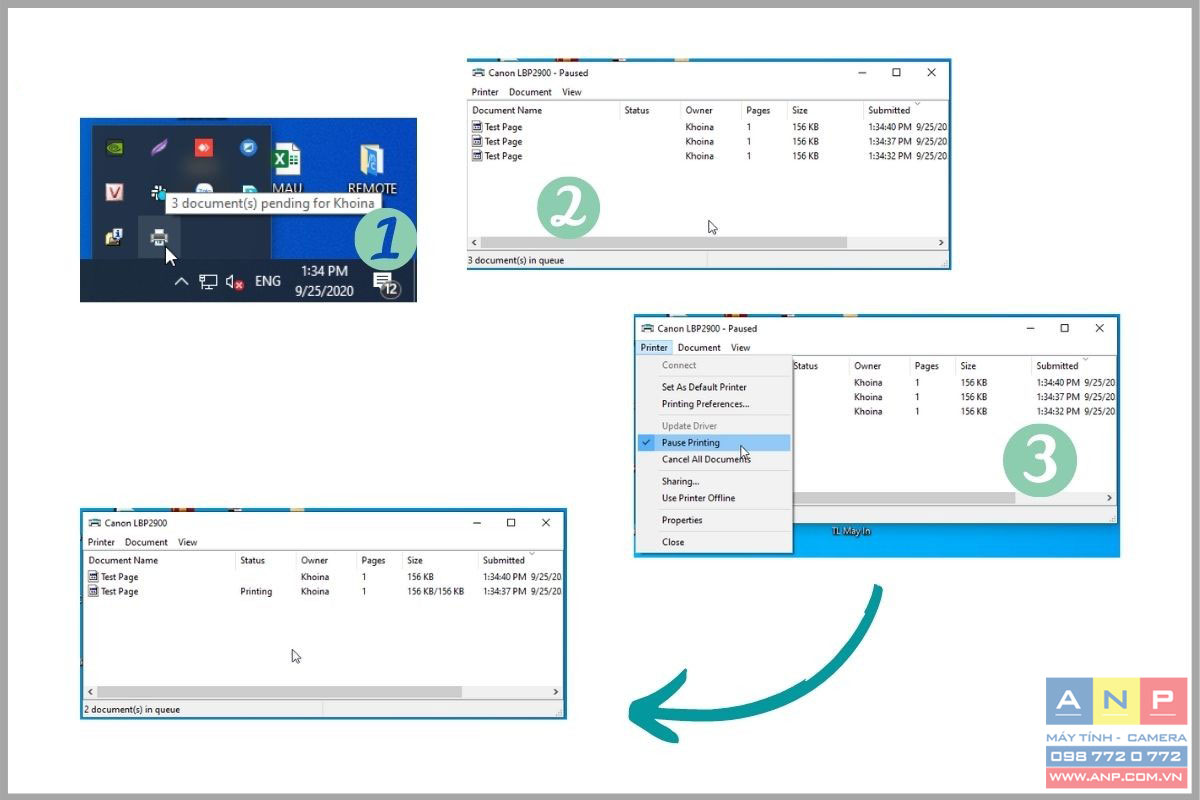1200x800 pixels.
Task: Click the 156 KB/156 KB size cell
Action: [x=435, y=591]
